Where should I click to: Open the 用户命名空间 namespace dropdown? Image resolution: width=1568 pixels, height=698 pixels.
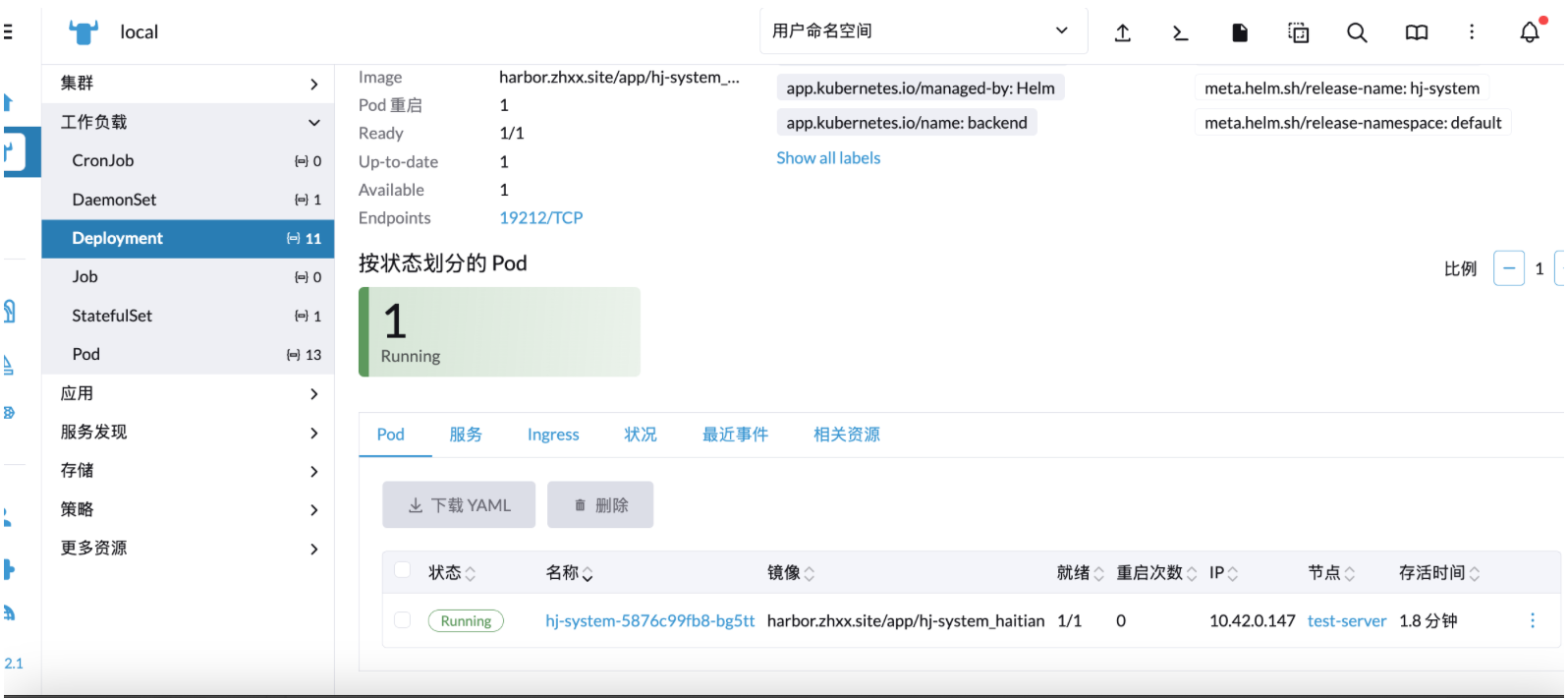[922, 31]
